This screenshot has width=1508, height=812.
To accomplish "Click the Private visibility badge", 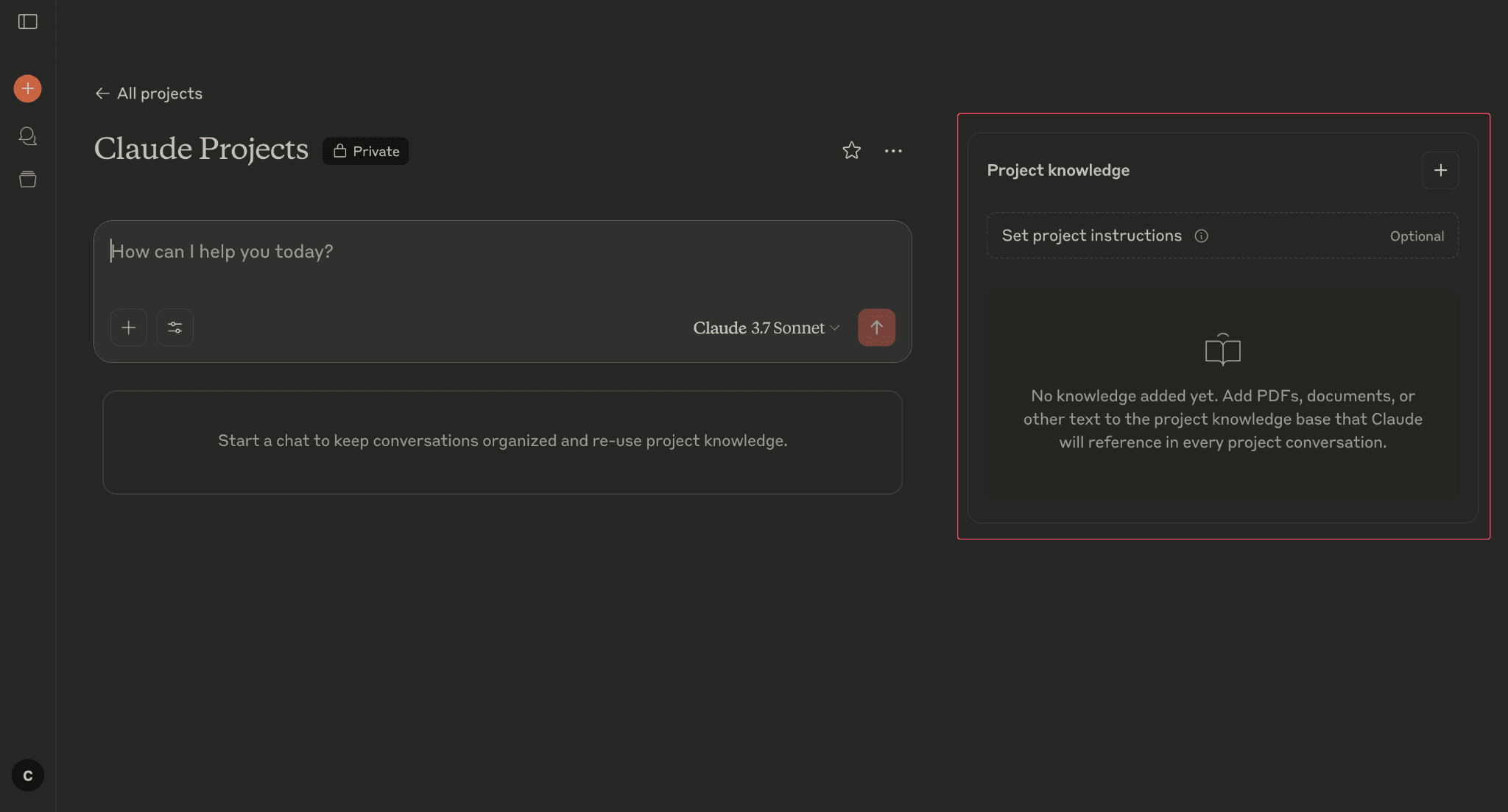I will click(365, 150).
